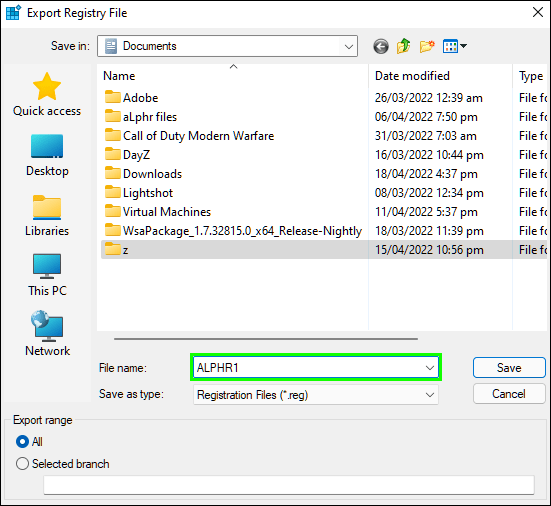The image size is (551, 506).
Task: Create a new folder
Action: [427, 46]
